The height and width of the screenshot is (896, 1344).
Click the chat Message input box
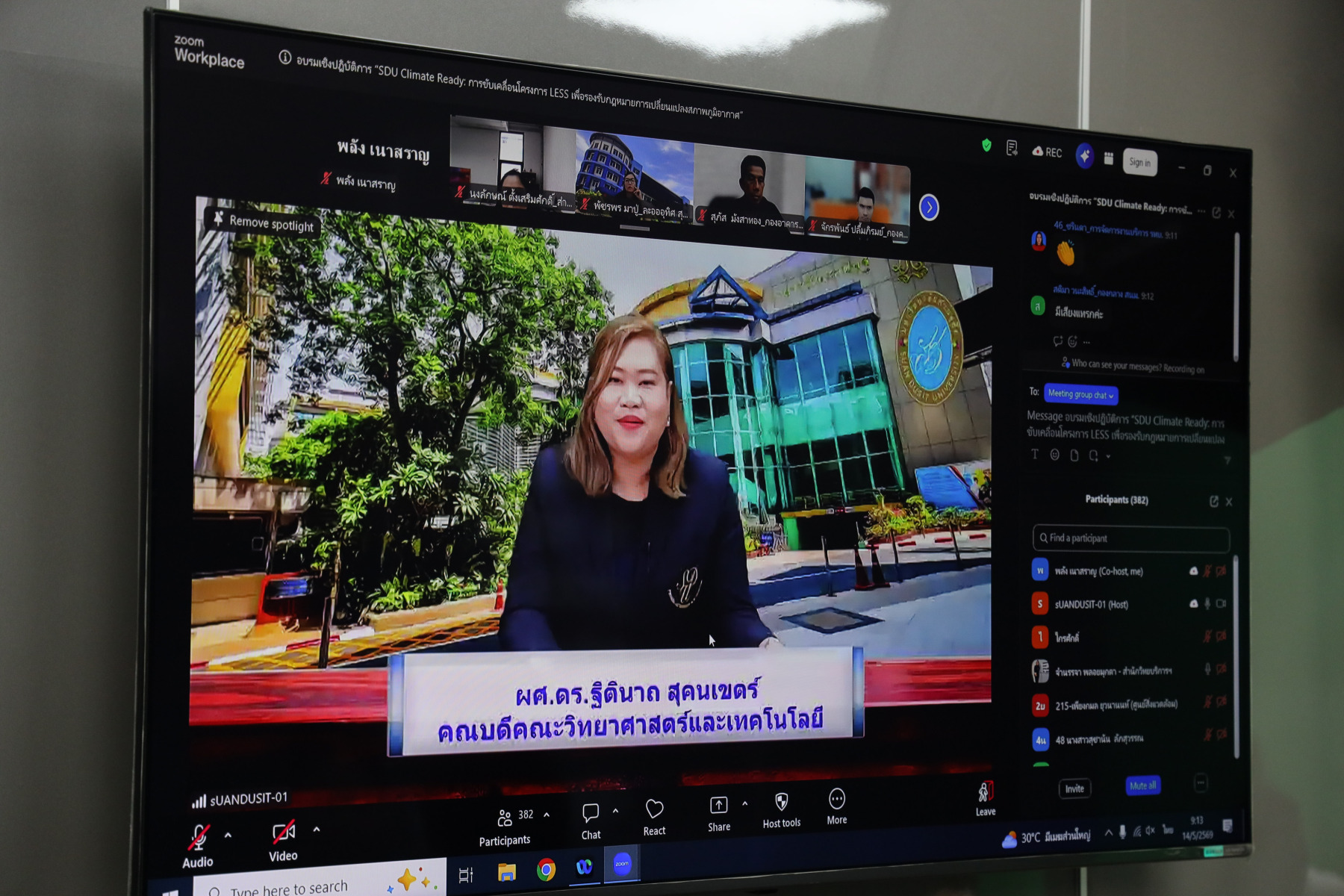click(x=1125, y=428)
